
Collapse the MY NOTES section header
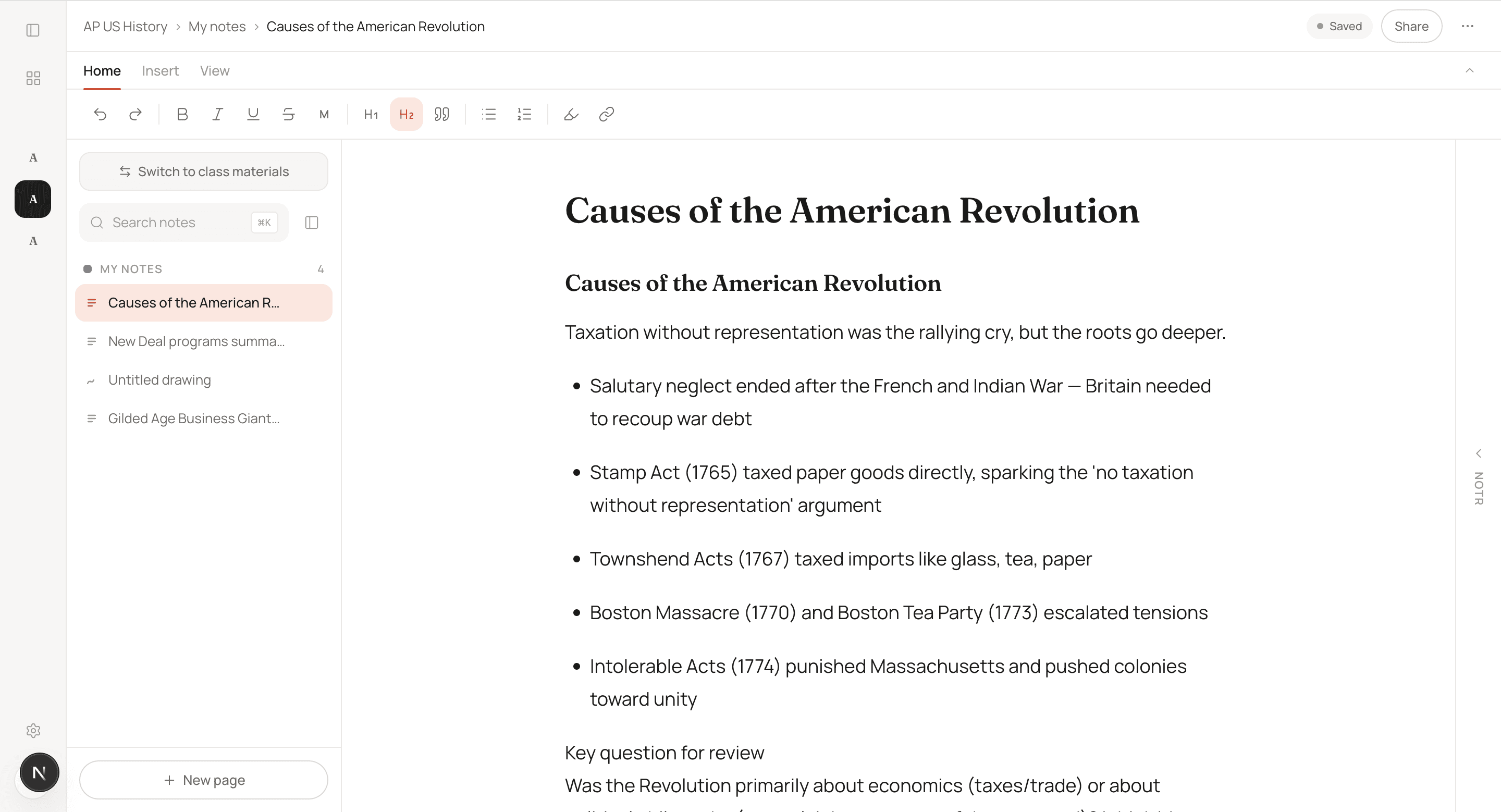tap(203, 269)
